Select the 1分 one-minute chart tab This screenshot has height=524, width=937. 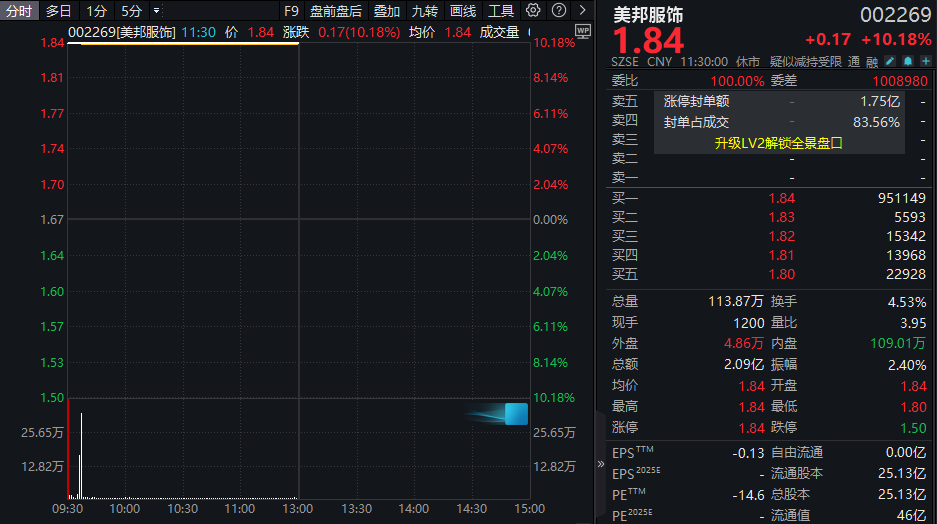point(96,11)
